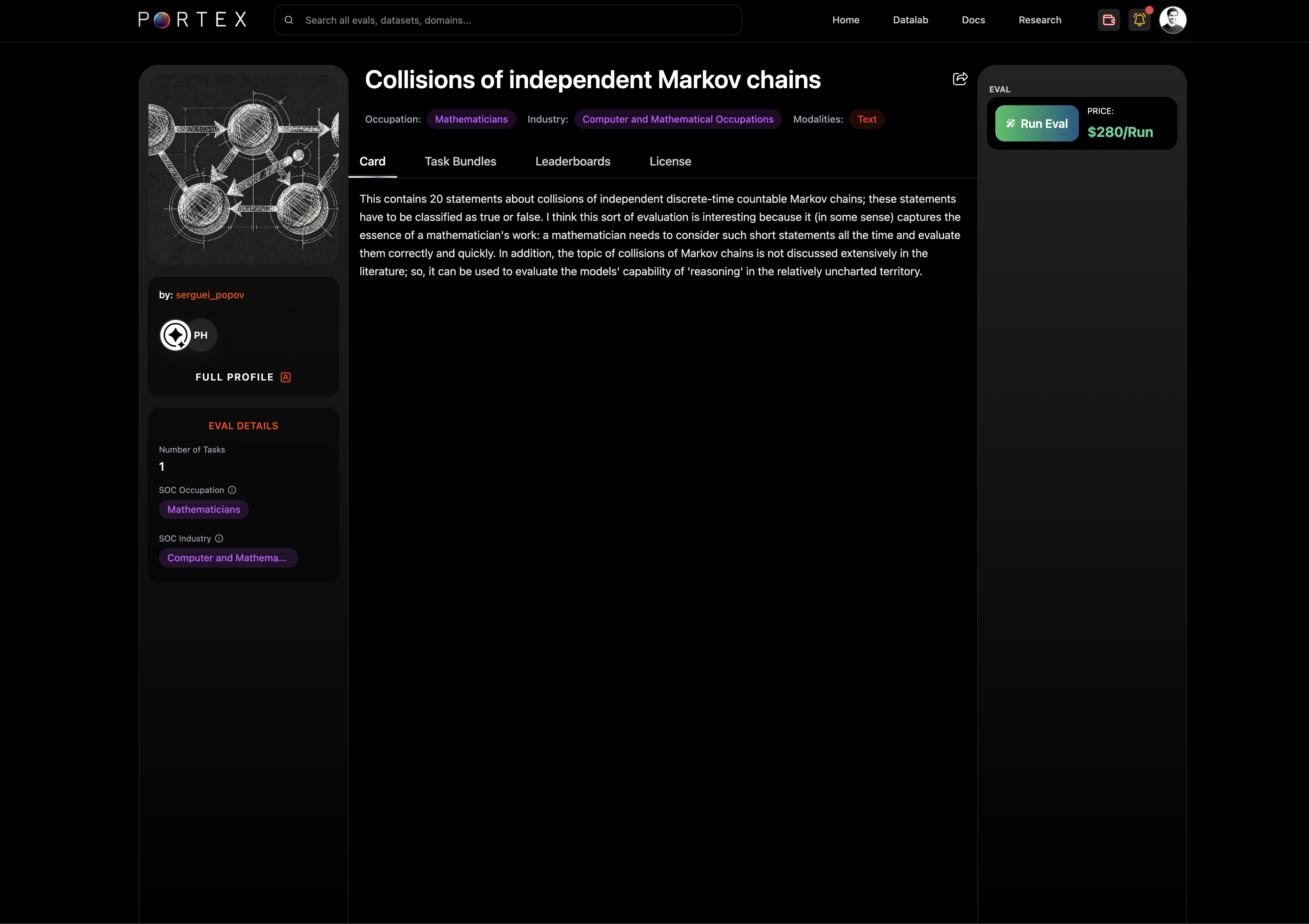This screenshot has width=1309, height=924.
Task: Focus the search evals input field
Action: tap(513, 20)
